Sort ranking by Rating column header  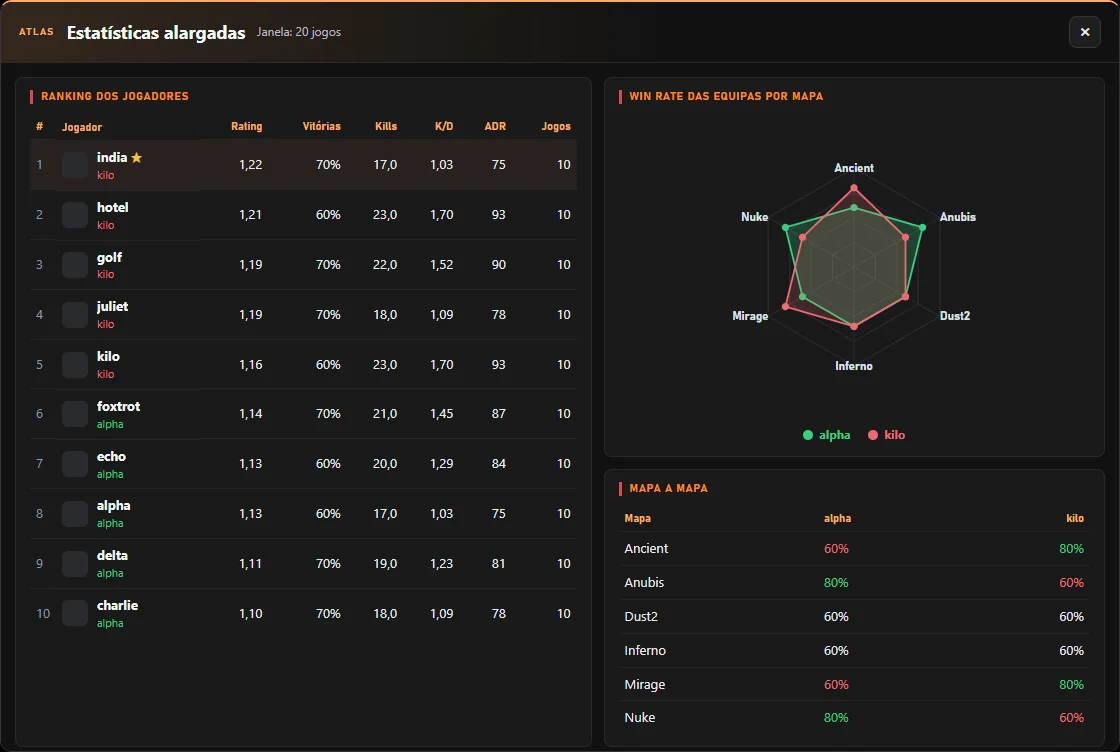[x=246, y=126]
